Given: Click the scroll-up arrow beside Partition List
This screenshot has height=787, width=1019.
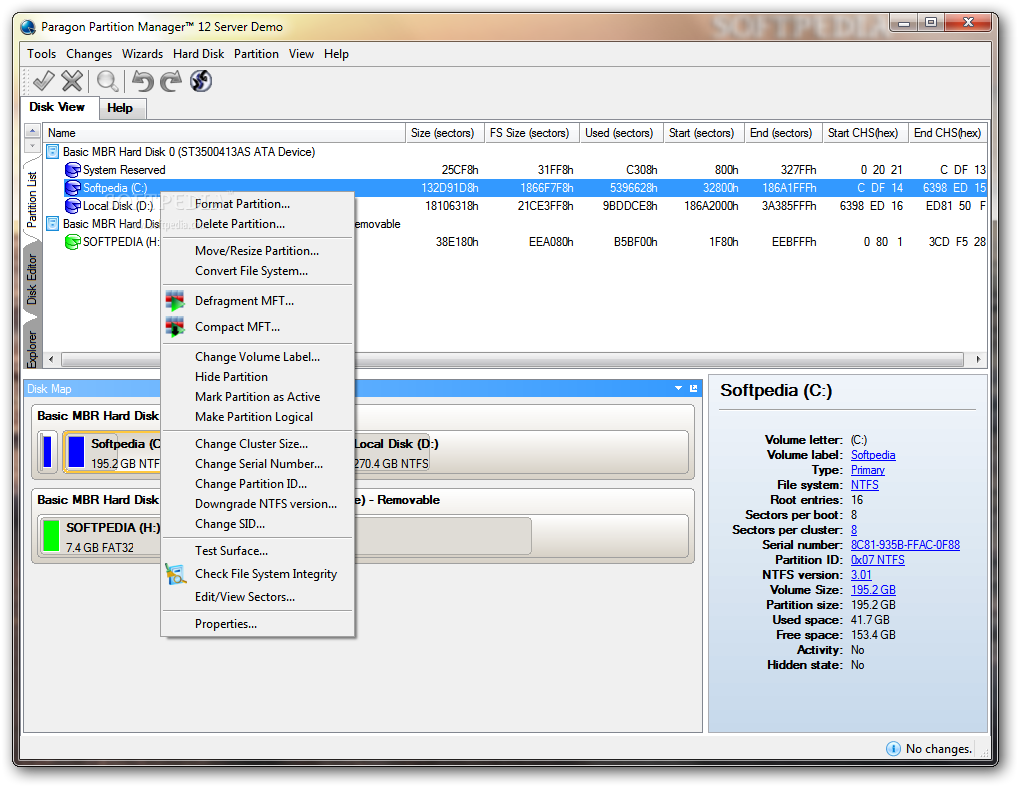Looking at the screenshot, I should point(32,131).
